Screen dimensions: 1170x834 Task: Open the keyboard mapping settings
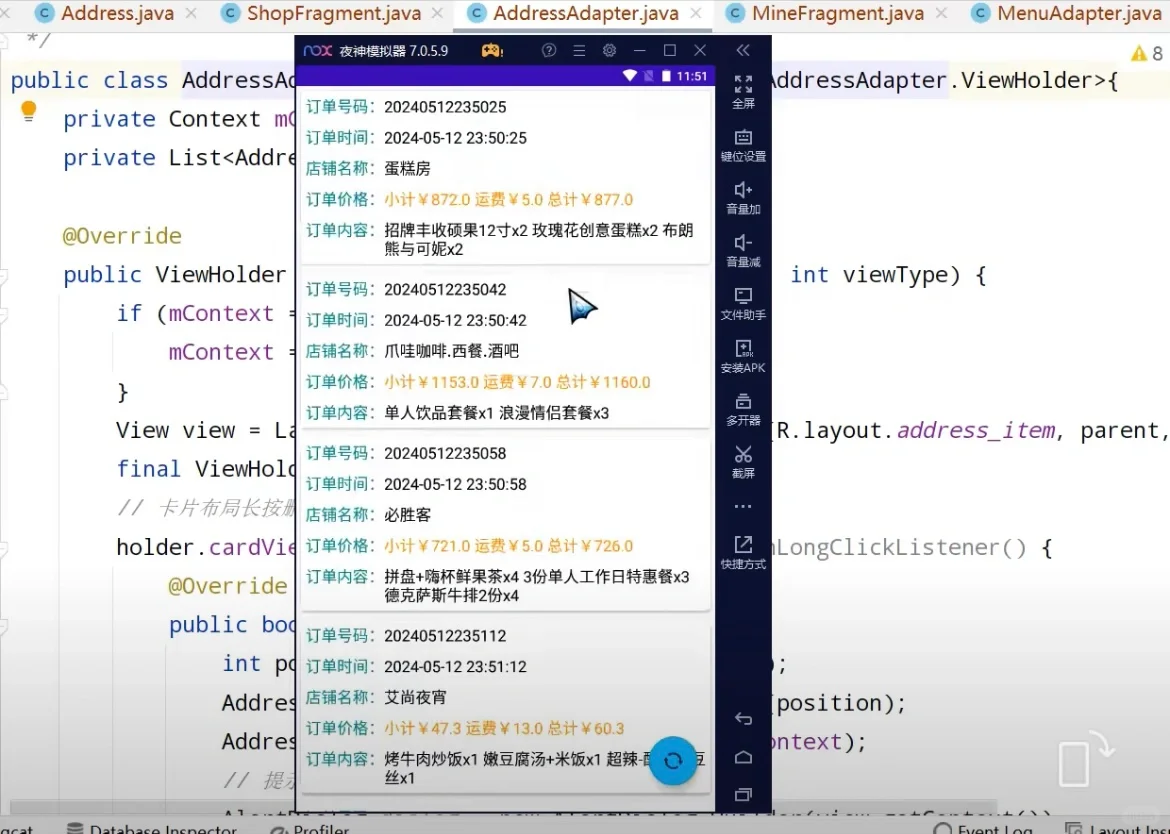pyautogui.click(x=743, y=145)
